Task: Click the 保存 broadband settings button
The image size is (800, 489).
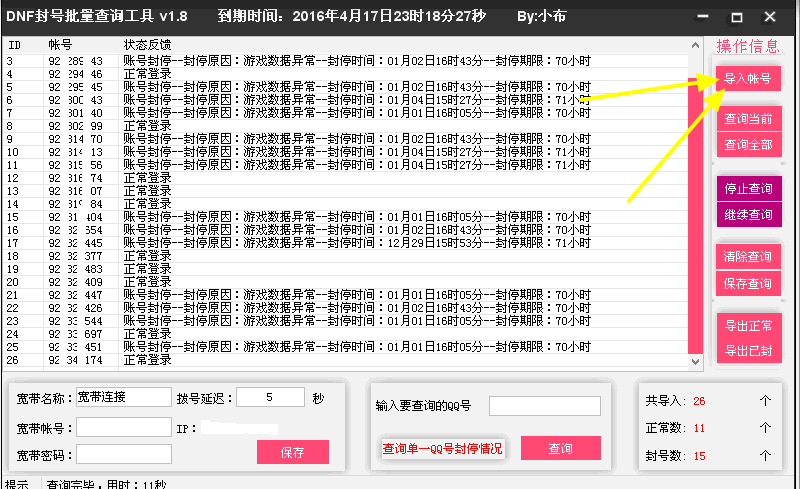Action: [292, 452]
